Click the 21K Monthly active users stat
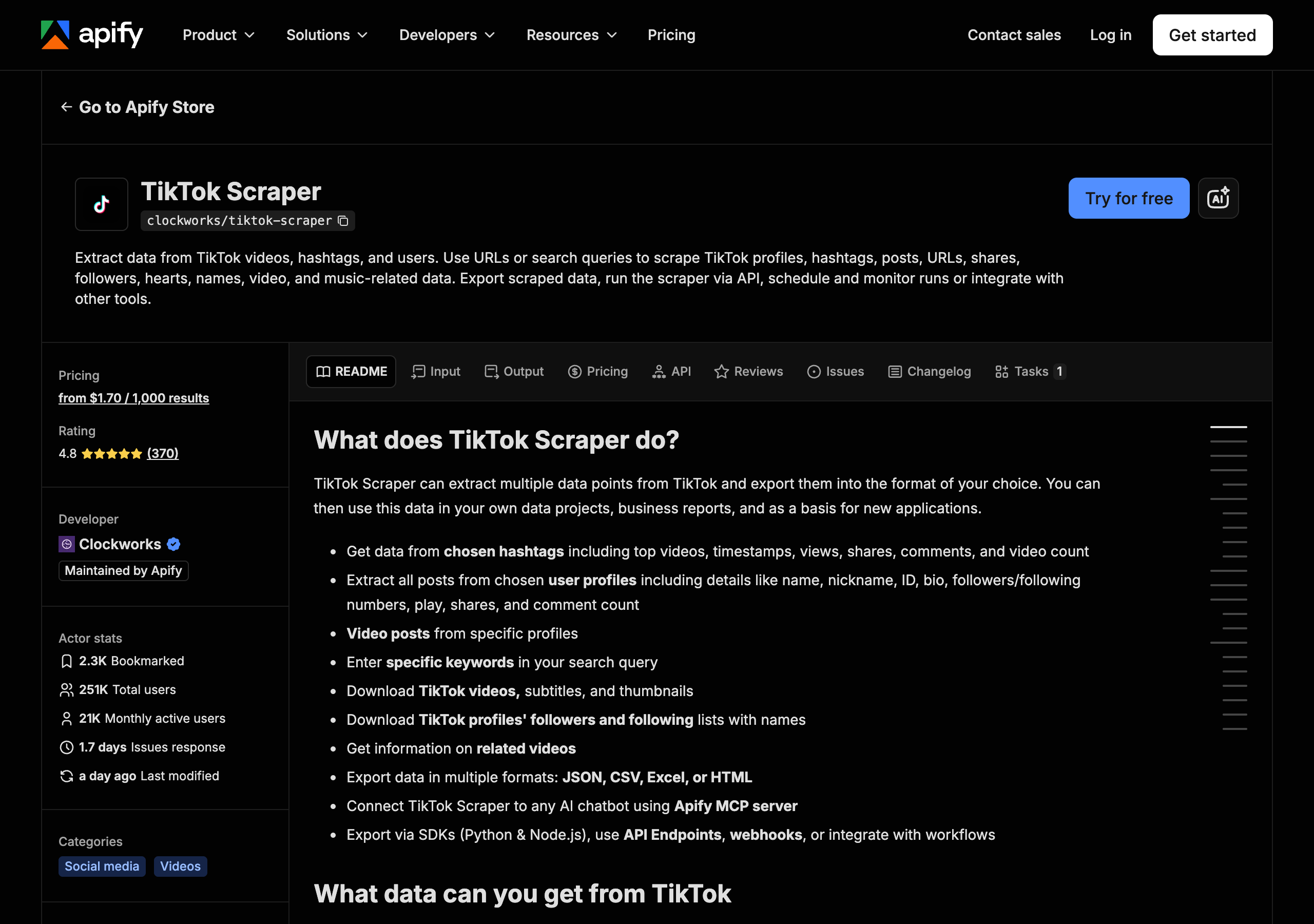The height and width of the screenshot is (924, 1314). coord(143,719)
